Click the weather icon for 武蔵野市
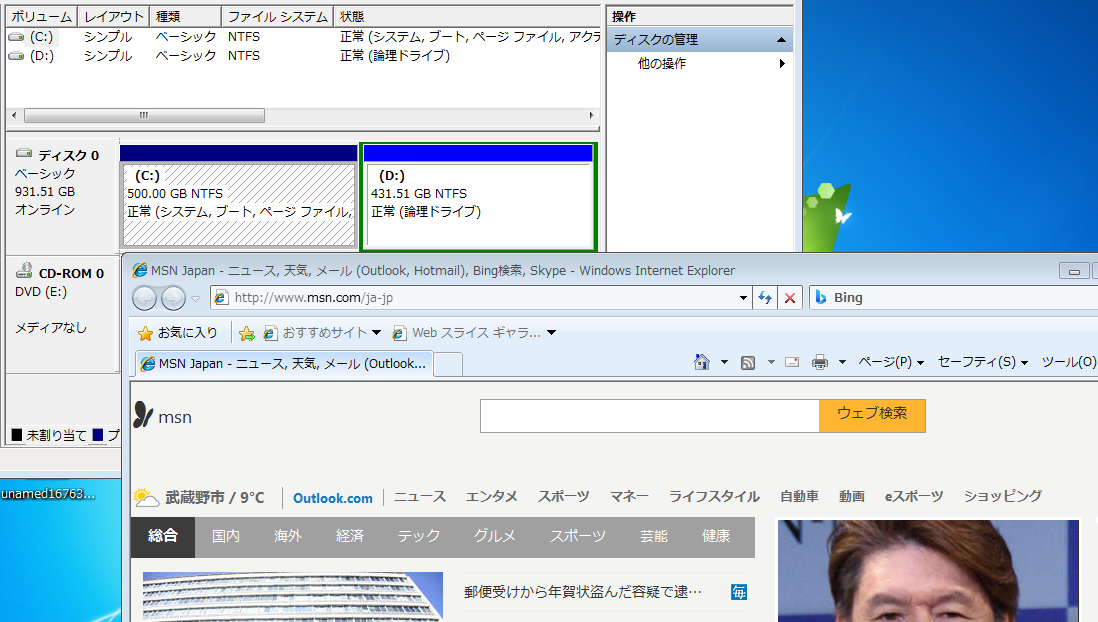Screen dimensions: 1098x622 pos(146,497)
